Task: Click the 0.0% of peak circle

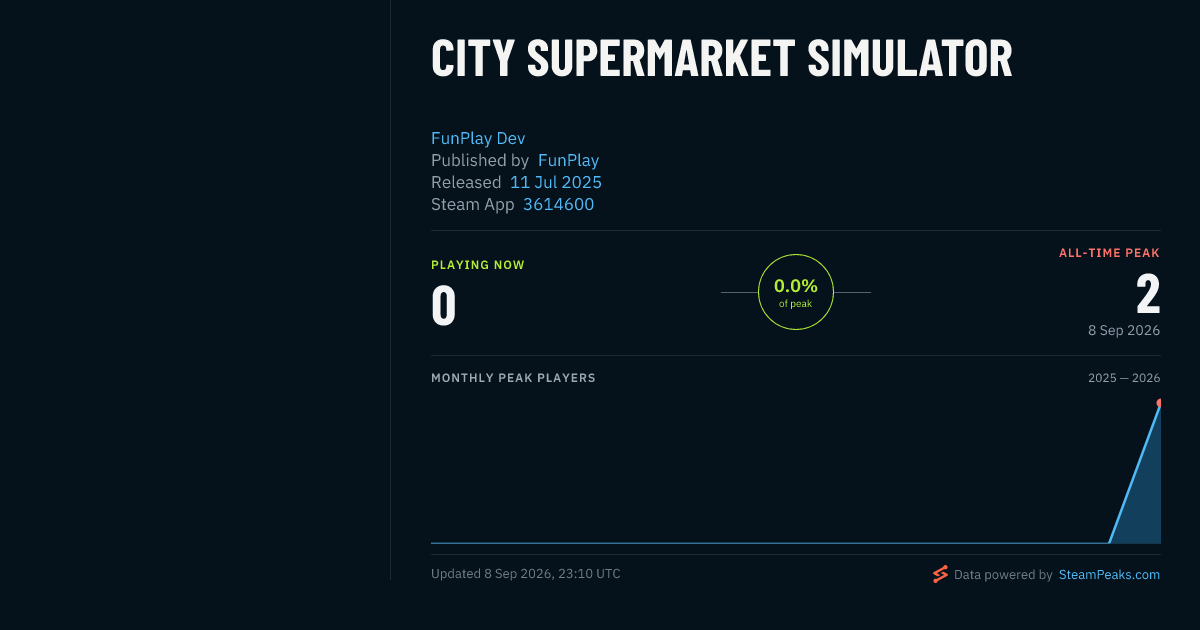Action: [x=796, y=292]
